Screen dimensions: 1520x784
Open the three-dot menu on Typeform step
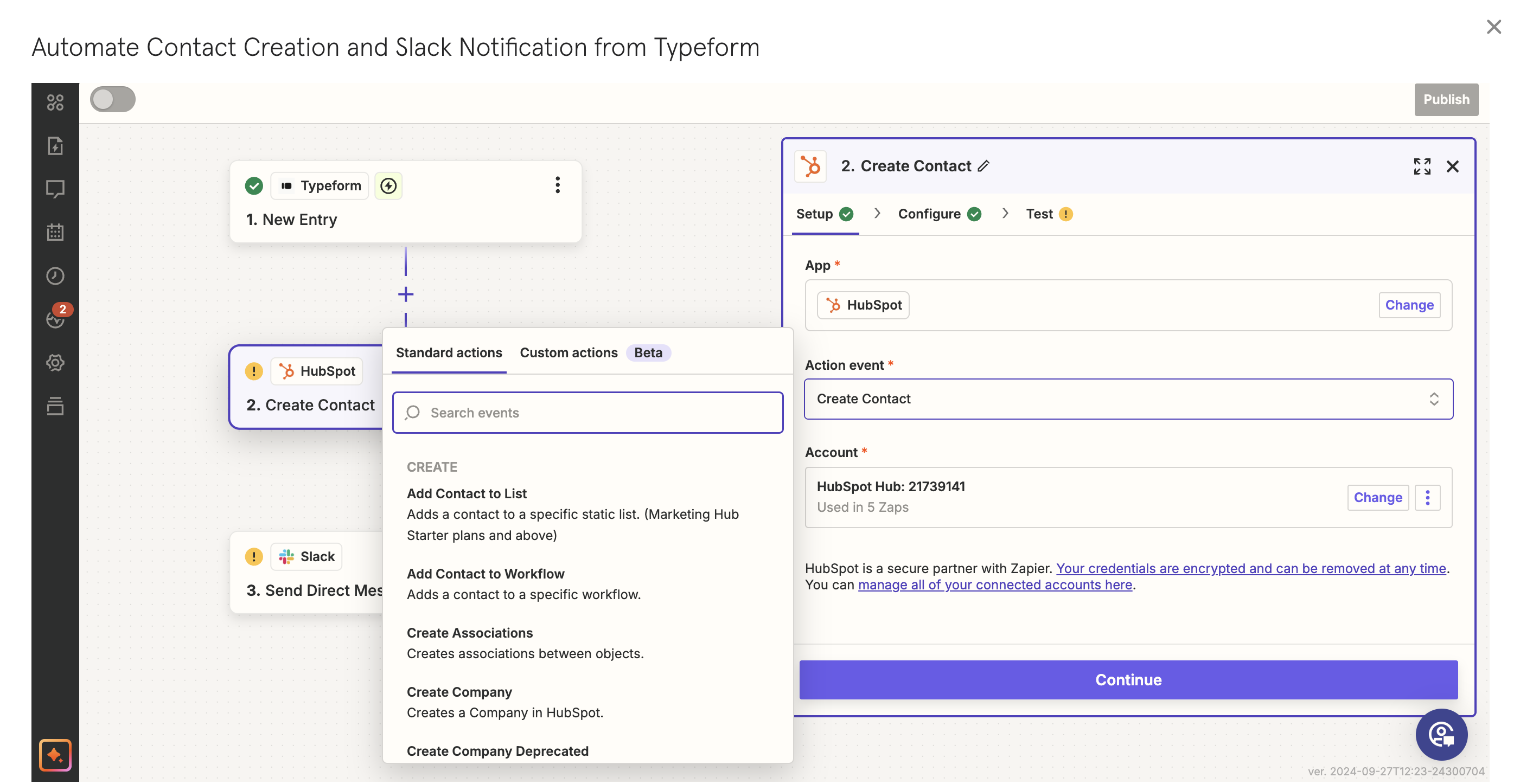(x=558, y=185)
